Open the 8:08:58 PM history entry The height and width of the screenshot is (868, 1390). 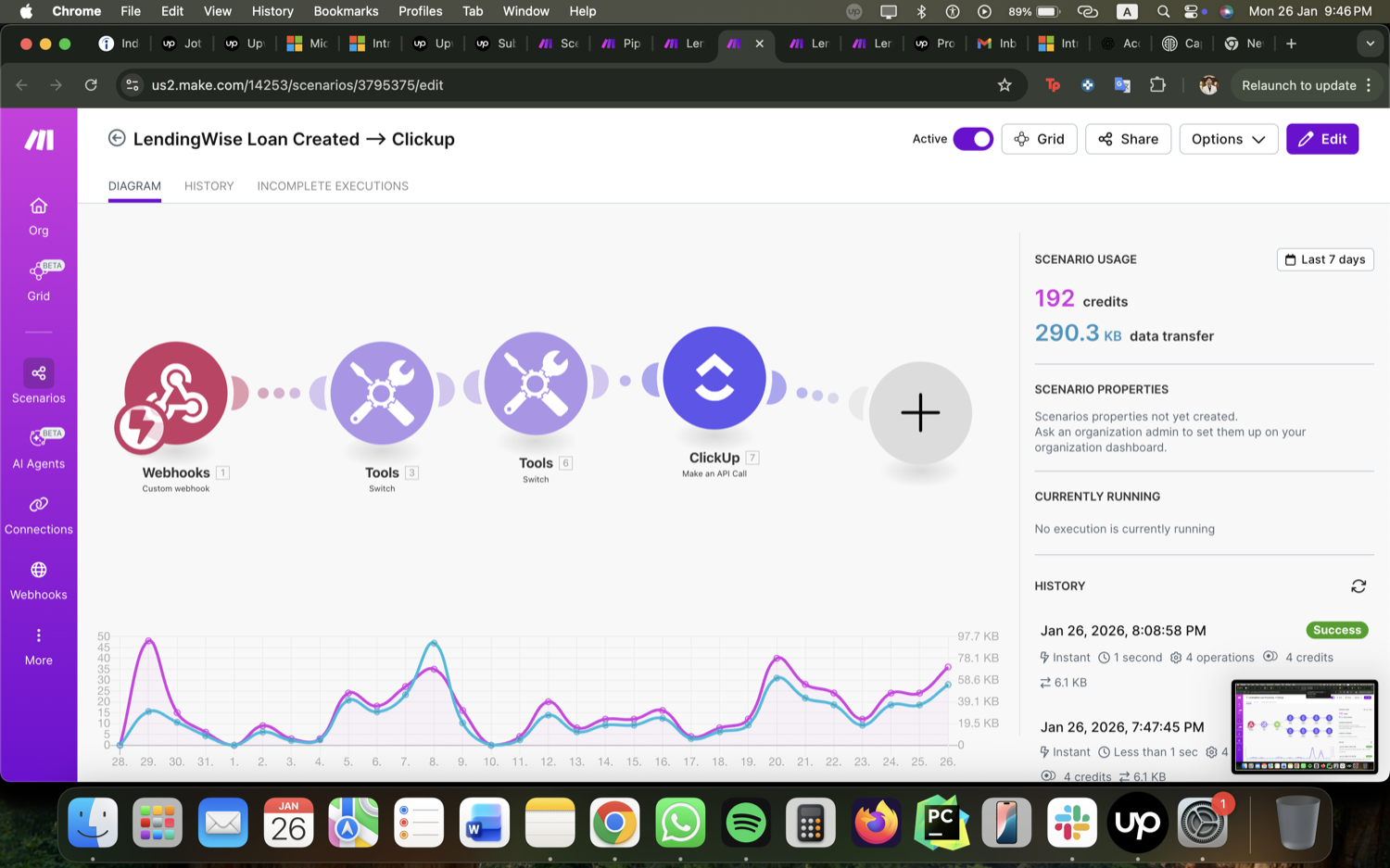pyautogui.click(x=1123, y=631)
